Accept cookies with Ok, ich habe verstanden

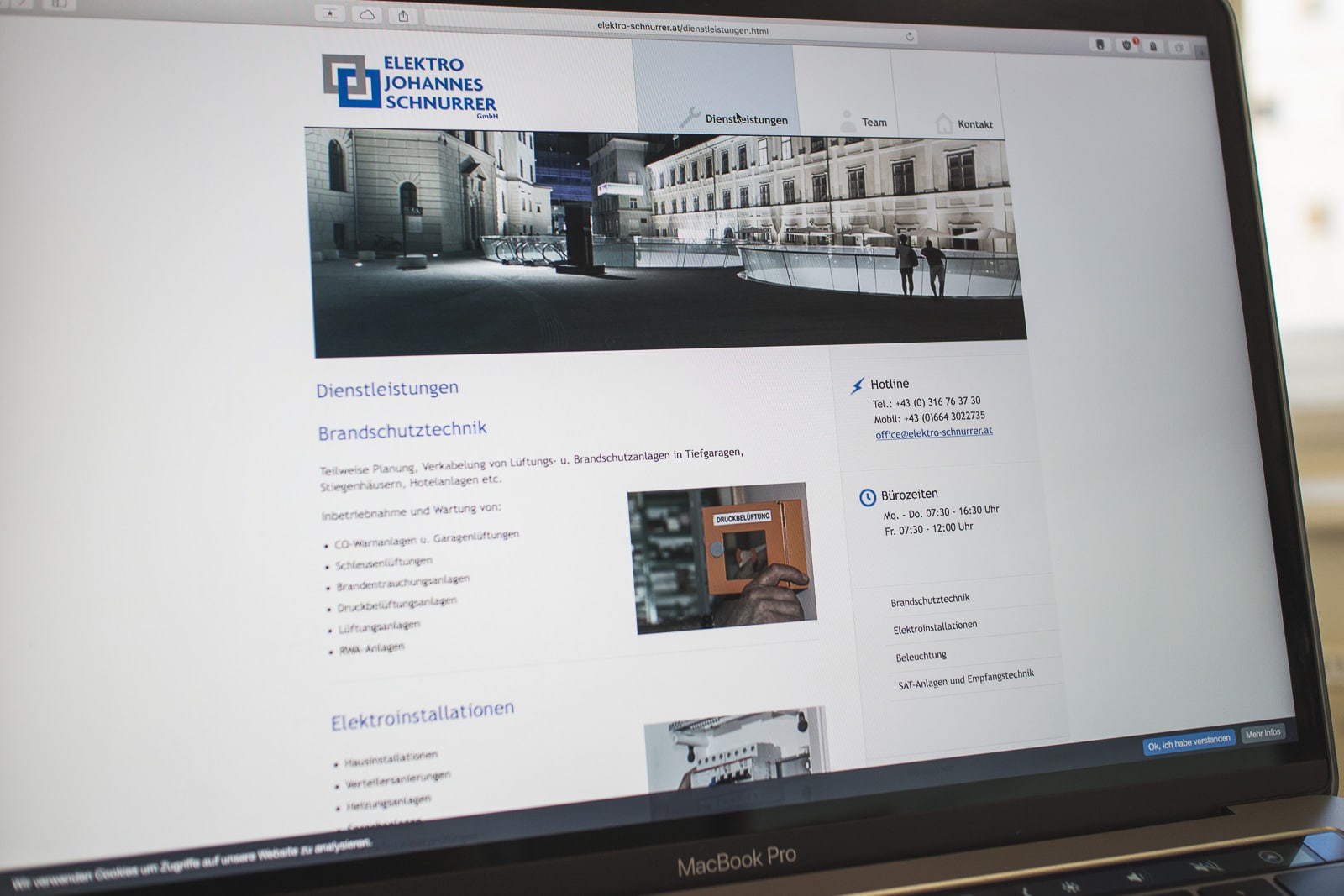1189,741
